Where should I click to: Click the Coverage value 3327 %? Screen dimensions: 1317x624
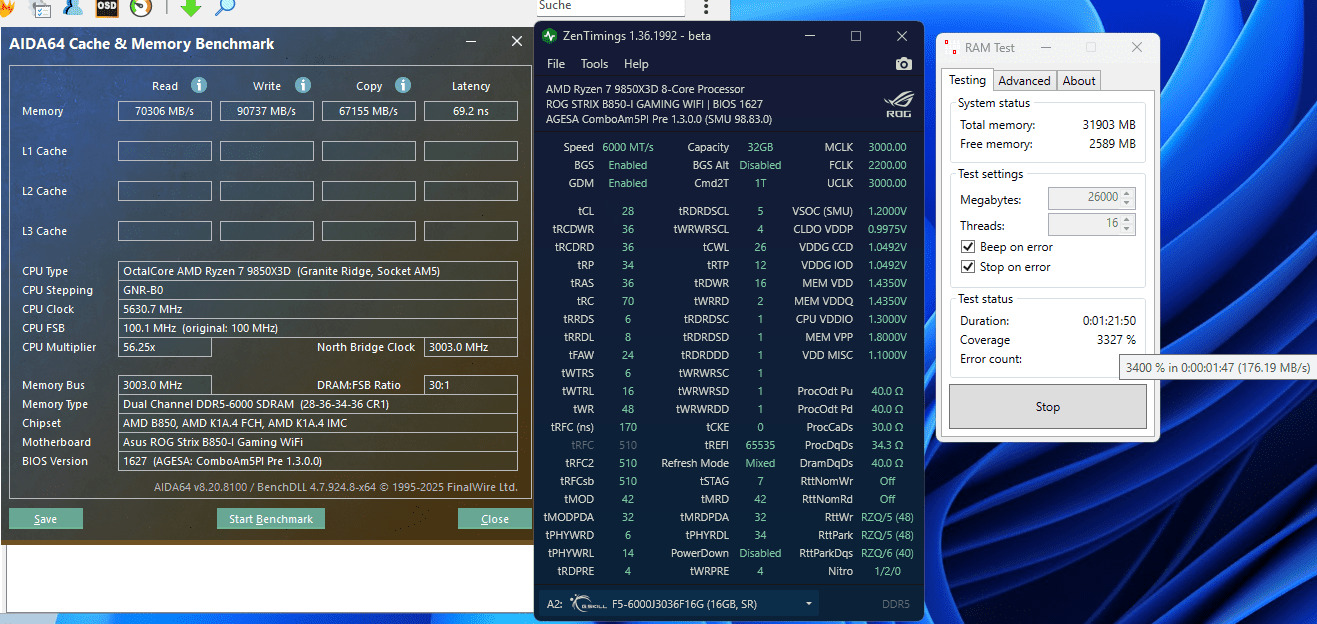(1116, 340)
